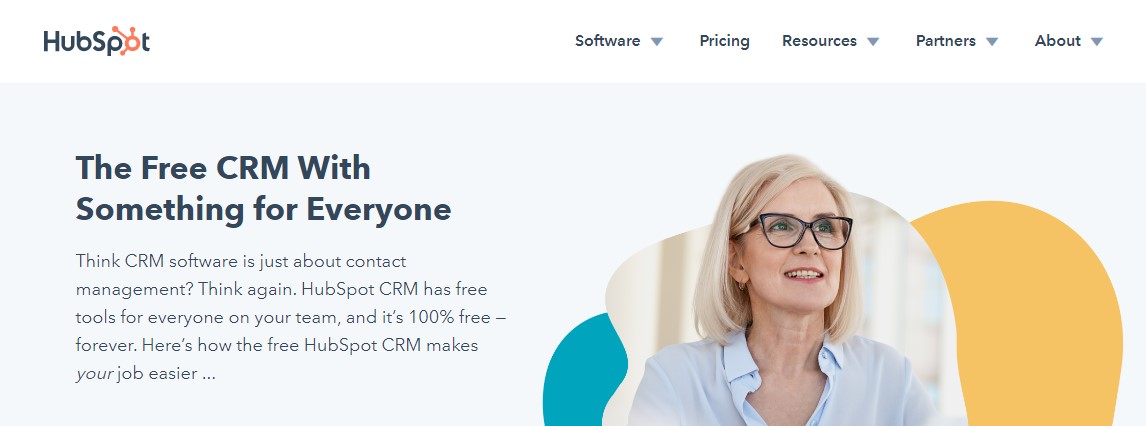Expand the About dropdown arrow

coord(1096,42)
